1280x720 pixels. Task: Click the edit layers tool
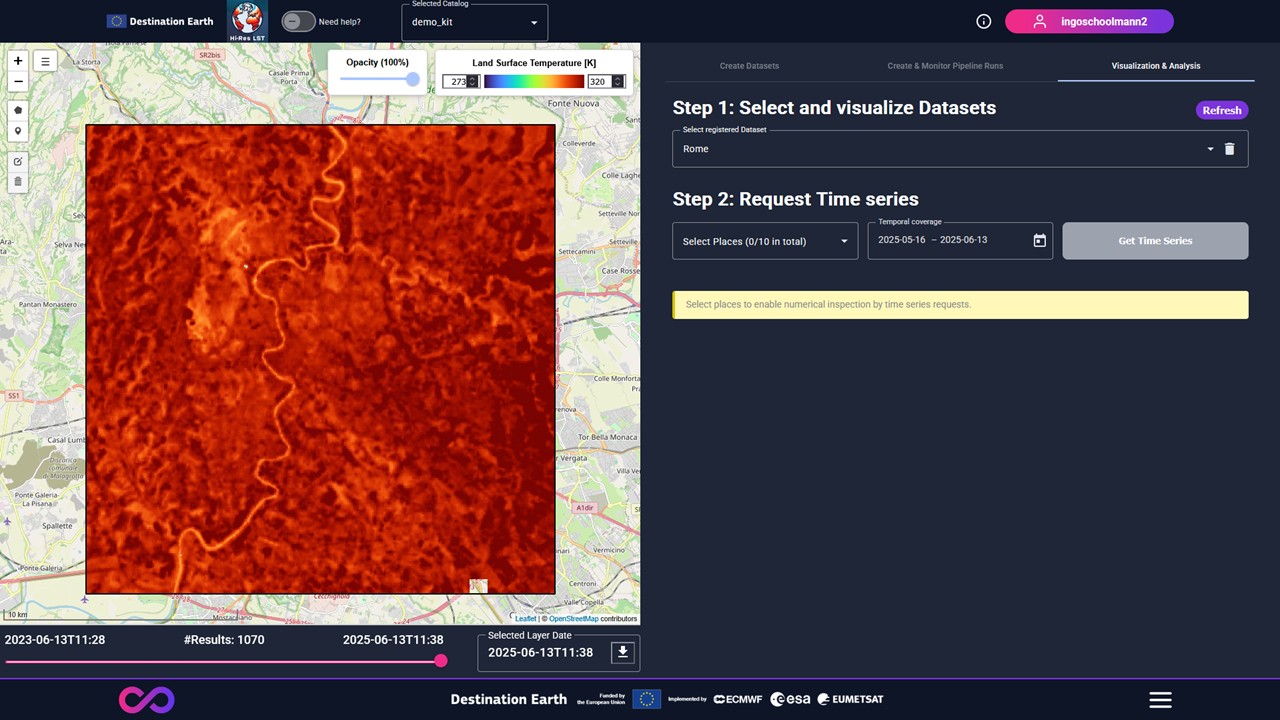[18, 161]
